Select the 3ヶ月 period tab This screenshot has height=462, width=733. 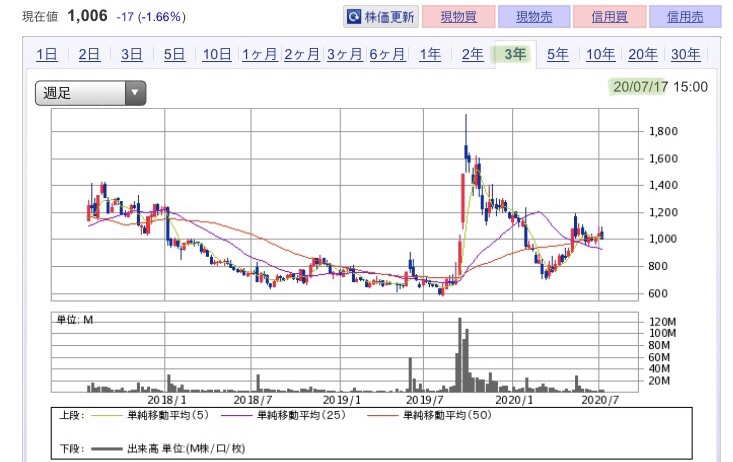[x=345, y=54]
